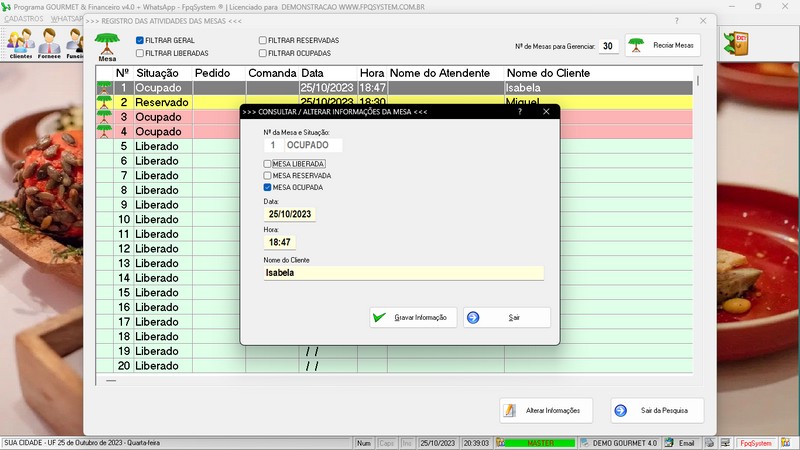Toggle the FILTRAR RESERVADAS checkbox
Screen dimensions: 800x450
click(263, 40)
